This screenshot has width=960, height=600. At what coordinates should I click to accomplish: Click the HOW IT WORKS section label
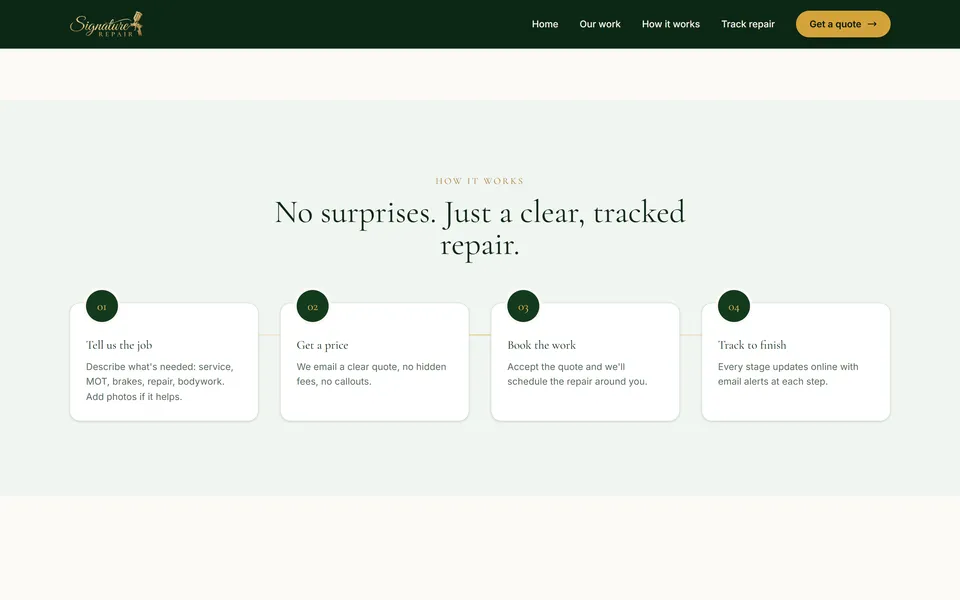(479, 181)
